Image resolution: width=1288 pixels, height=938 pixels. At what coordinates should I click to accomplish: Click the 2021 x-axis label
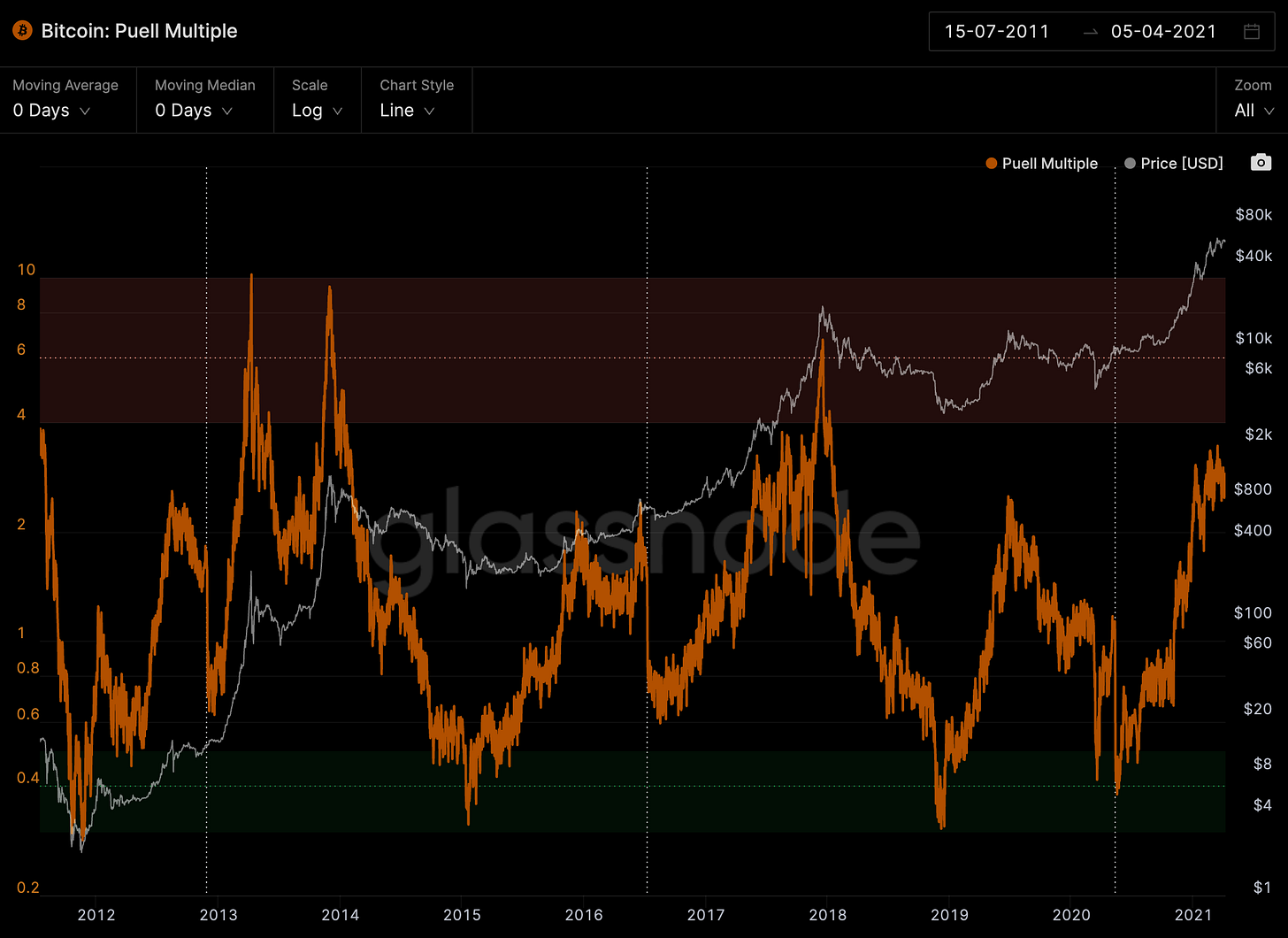coord(1192,914)
